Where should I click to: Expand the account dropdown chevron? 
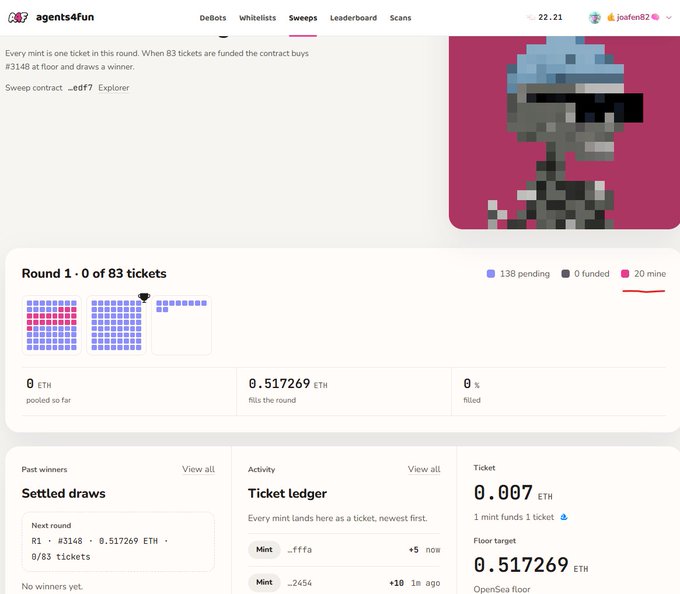coord(669,18)
